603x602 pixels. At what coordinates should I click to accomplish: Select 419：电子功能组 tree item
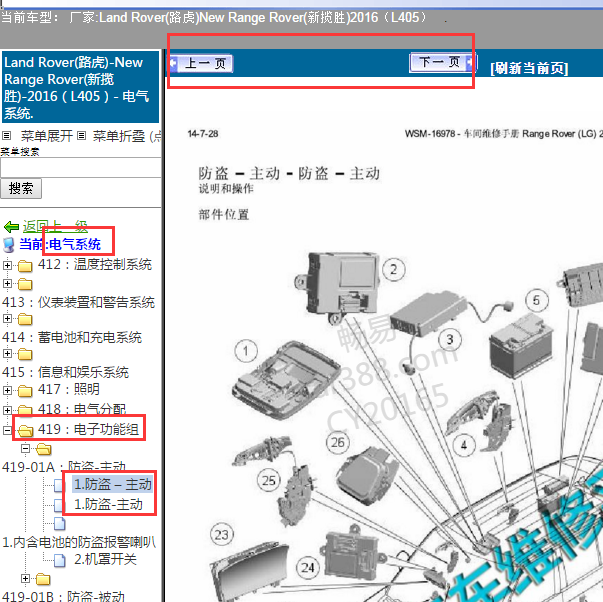click(88, 429)
